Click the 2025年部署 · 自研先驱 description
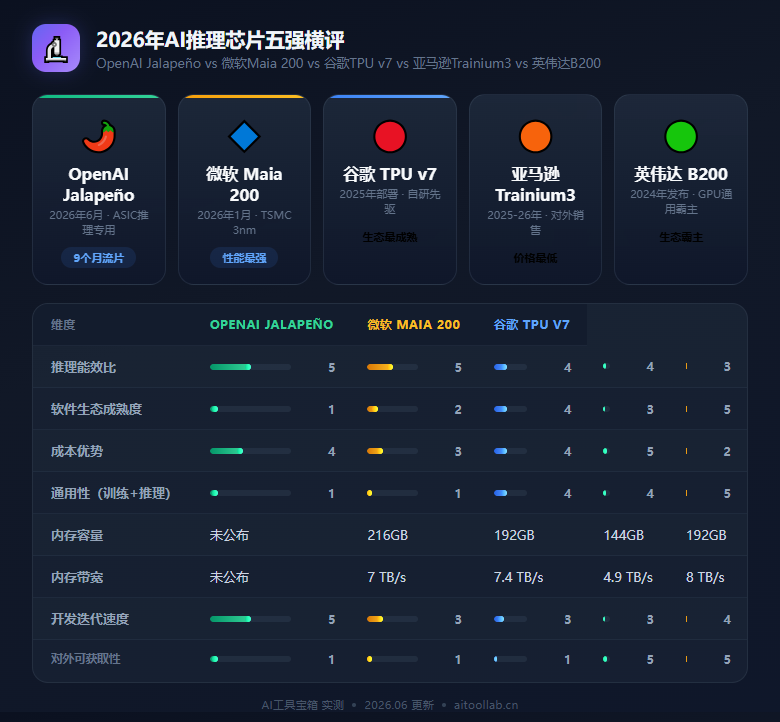The width and height of the screenshot is (780, 722). pos(390,202)
